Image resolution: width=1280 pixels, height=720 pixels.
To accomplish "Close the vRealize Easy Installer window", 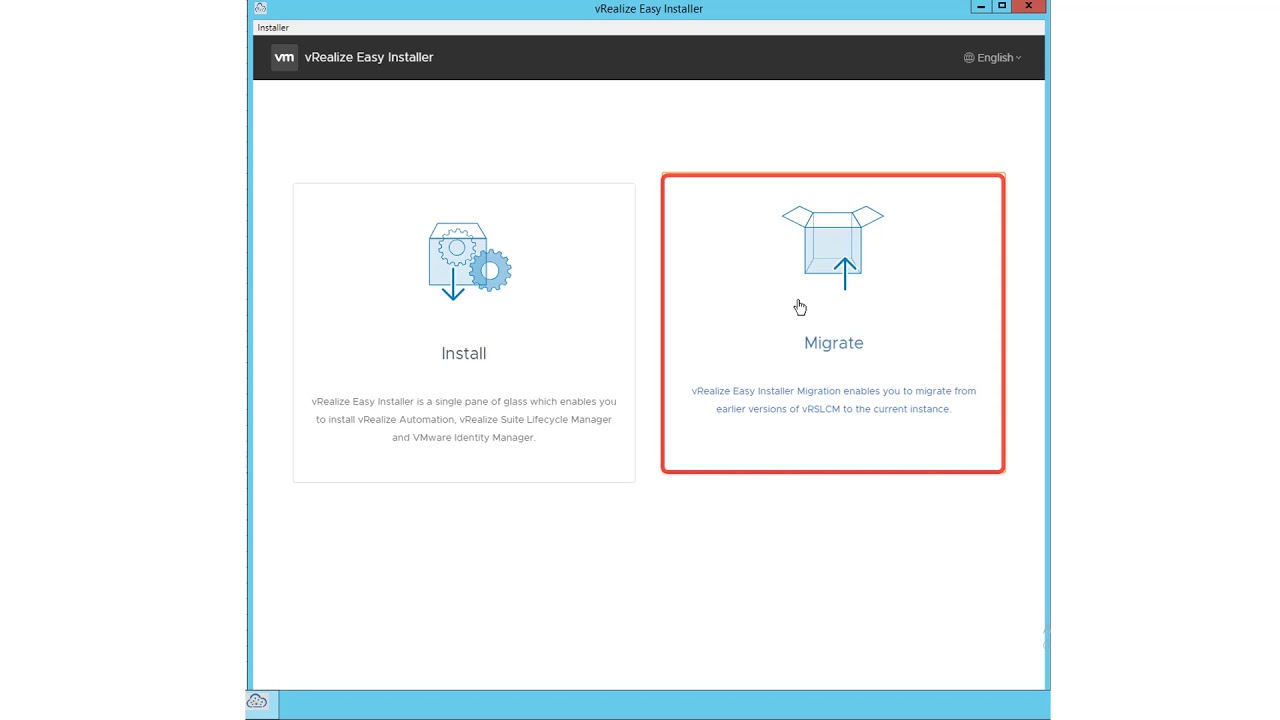I will point(1028,7).
